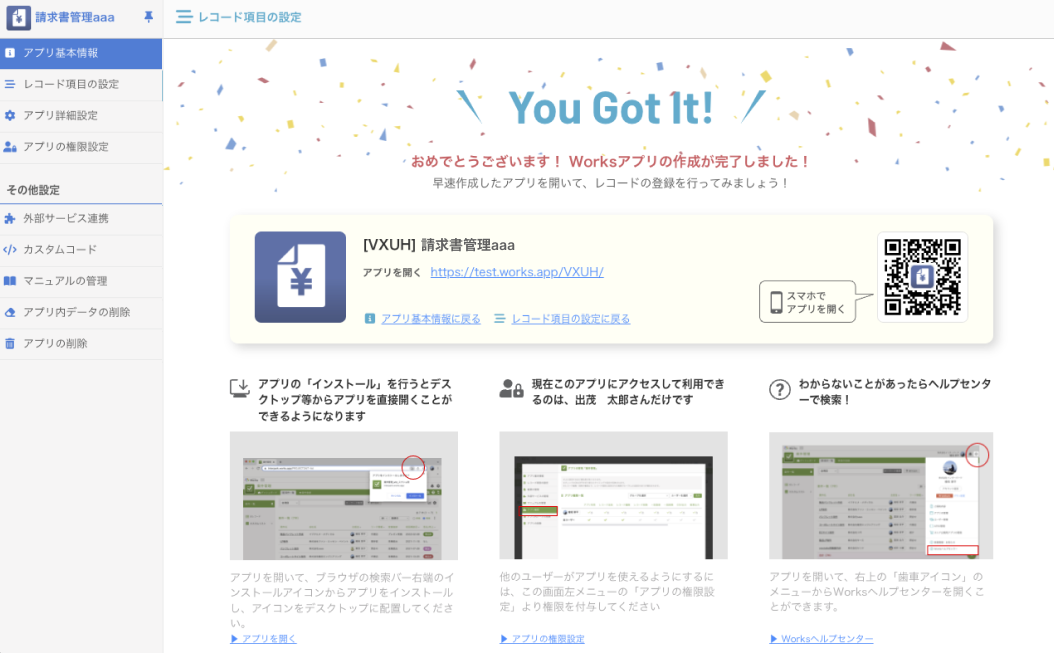Click the large yen invoice app icon
1054x653 pixels.
300,277
